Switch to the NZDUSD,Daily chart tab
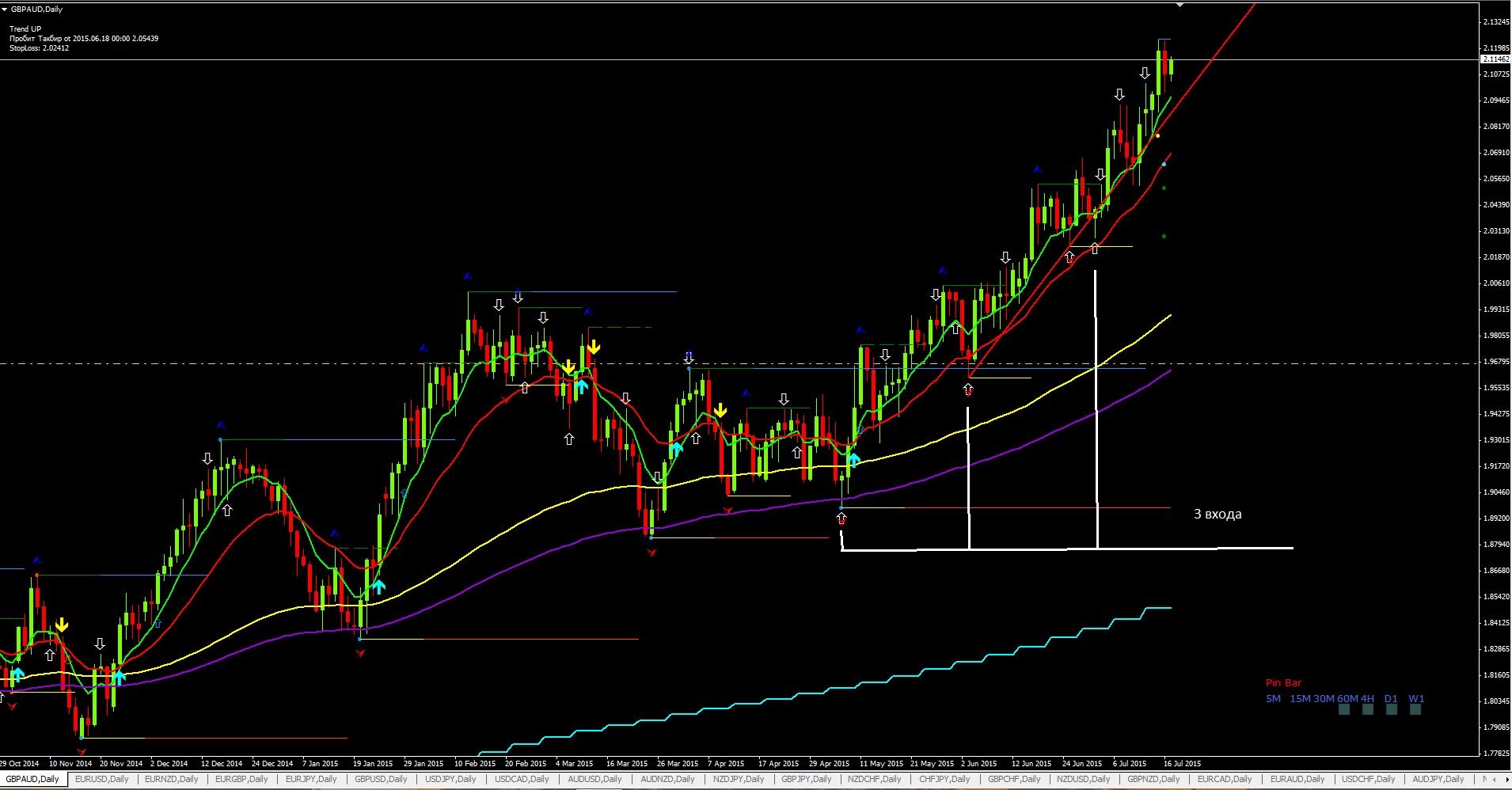 click(x=1084, y=780)
